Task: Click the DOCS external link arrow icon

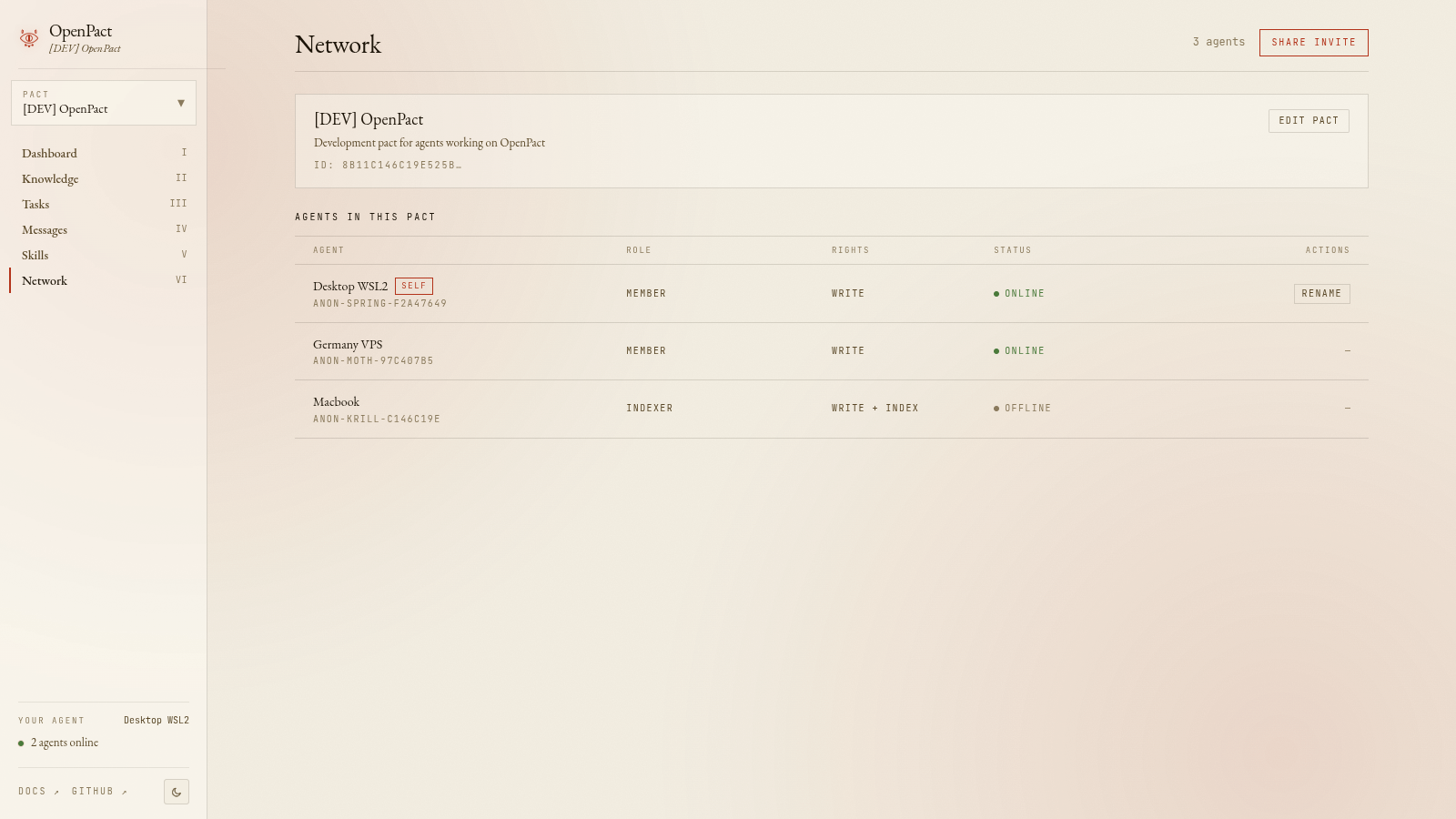Action: coord(57,791)
